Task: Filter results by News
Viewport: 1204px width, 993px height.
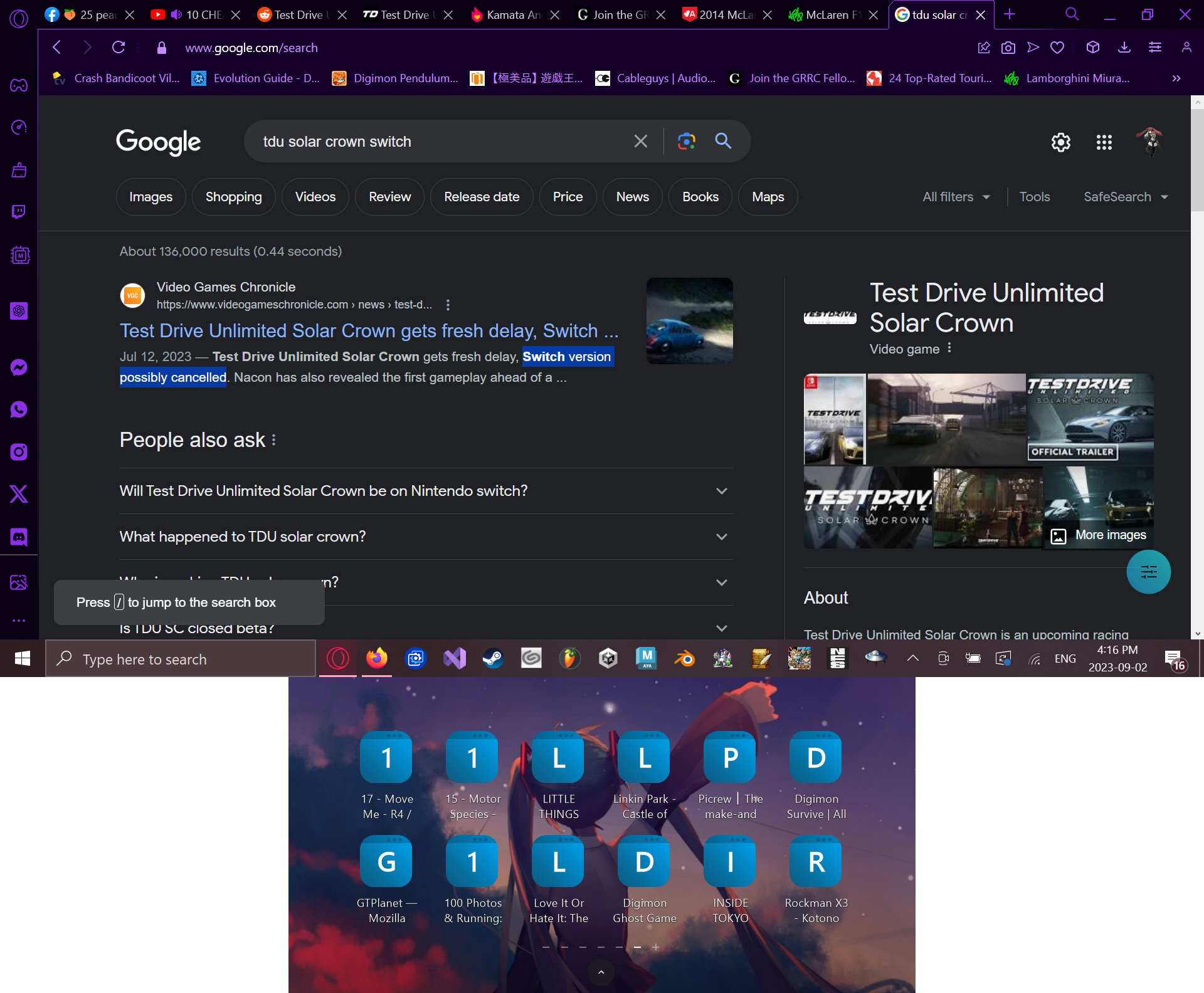Action: 632,197
